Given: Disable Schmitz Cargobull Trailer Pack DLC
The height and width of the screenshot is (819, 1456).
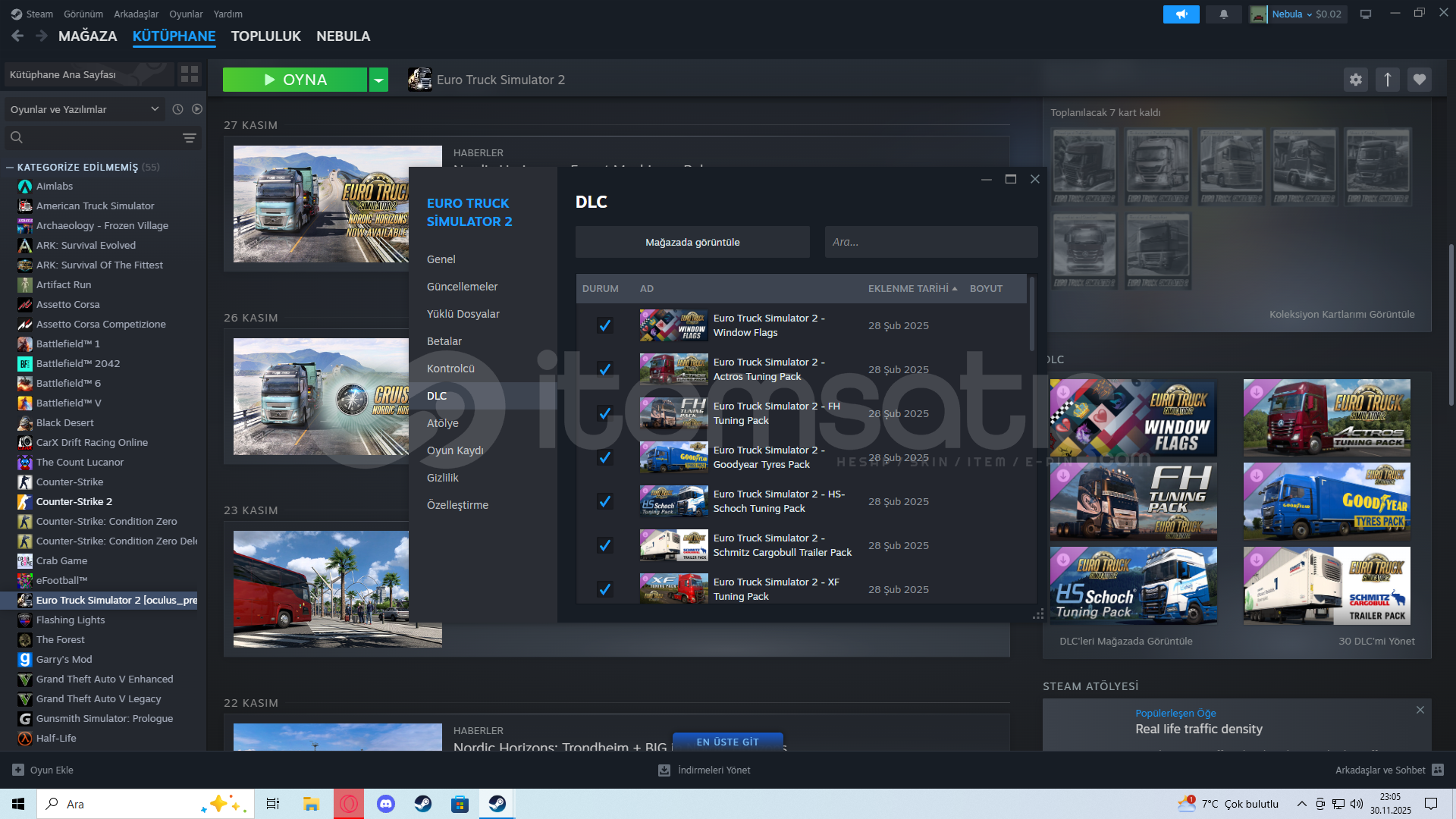Looking at the screenshot, I should point(604,545).
